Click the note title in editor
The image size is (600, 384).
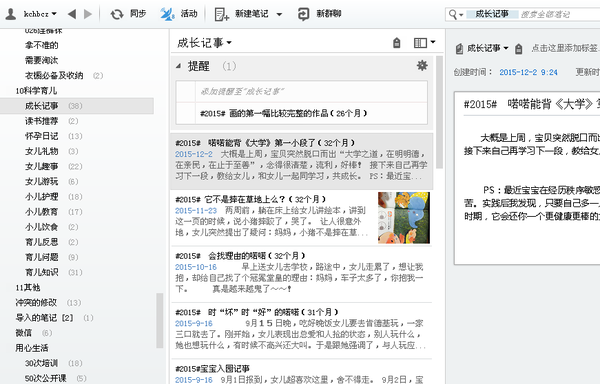[x=532, y=104]
